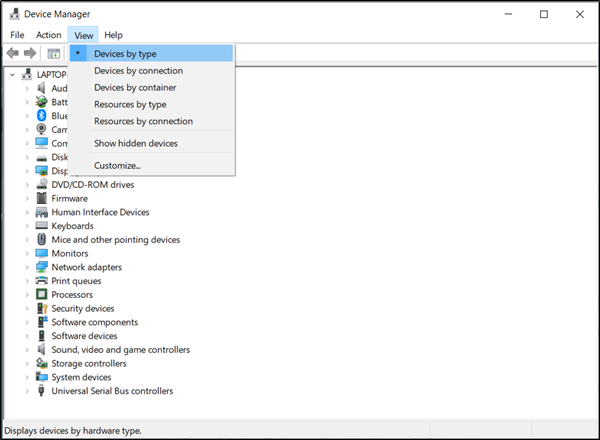Image resolution: width=600 pixels, height=440 pixels.
Task: Open the File menu
Action: (x=17, y=35)
